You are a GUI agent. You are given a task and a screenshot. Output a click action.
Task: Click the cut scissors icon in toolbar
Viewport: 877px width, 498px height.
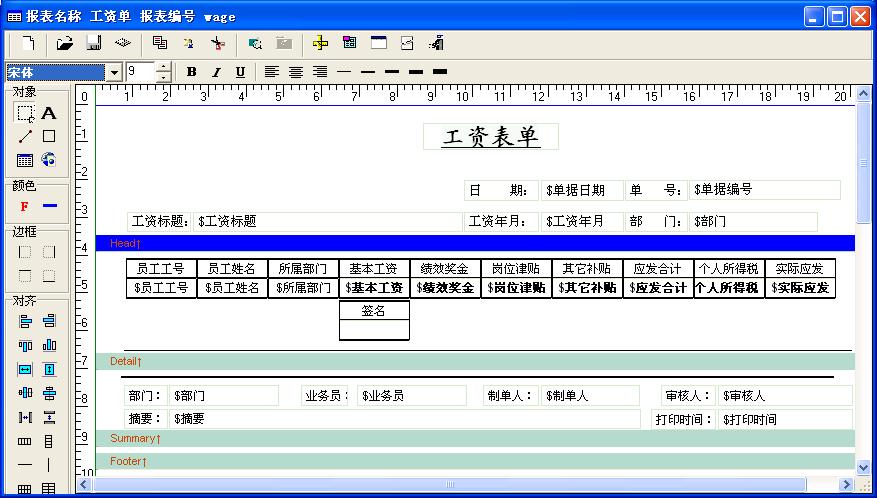[x=217, y=43]
